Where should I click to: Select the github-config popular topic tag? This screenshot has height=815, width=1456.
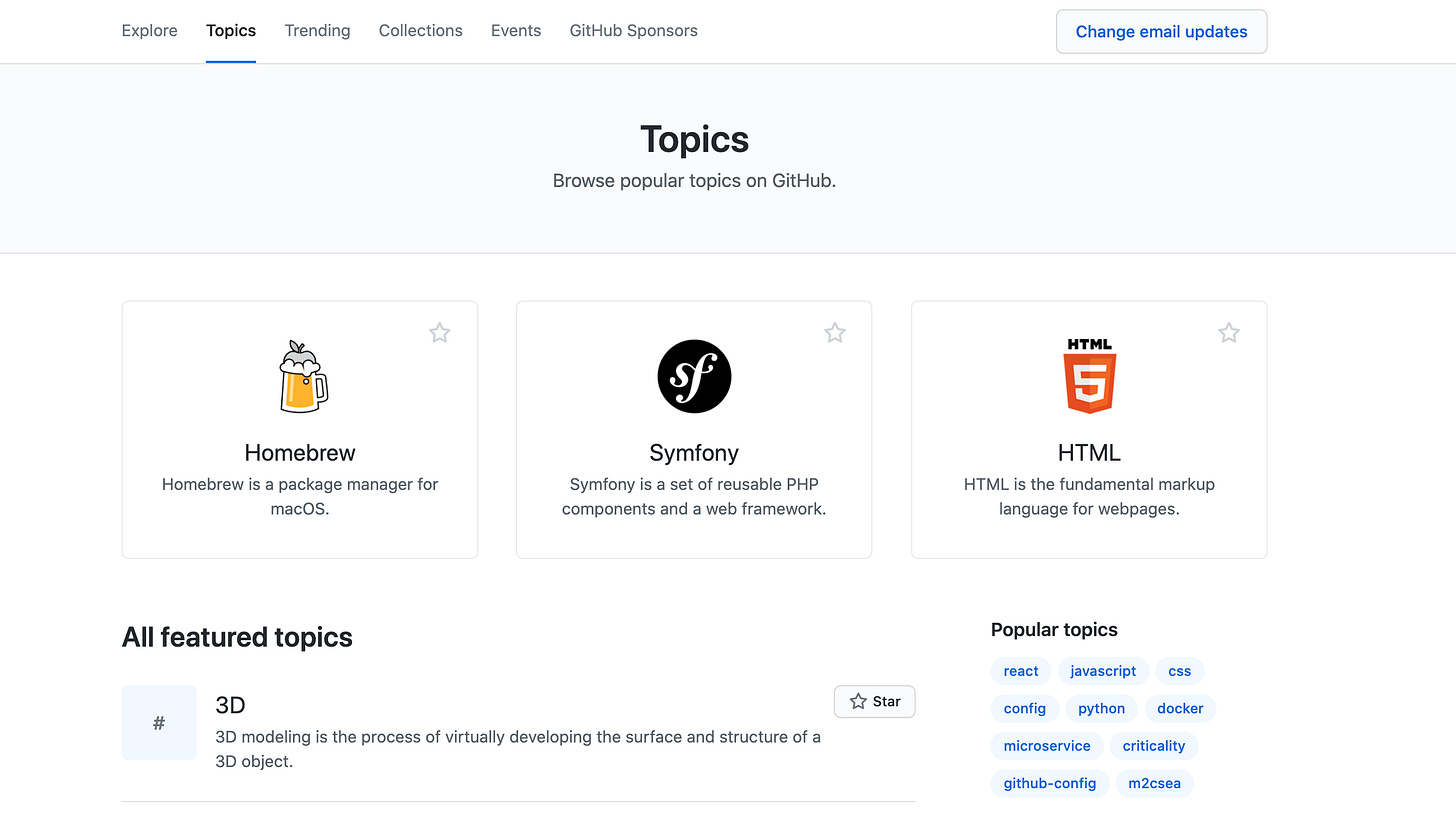pos(1050,783)
